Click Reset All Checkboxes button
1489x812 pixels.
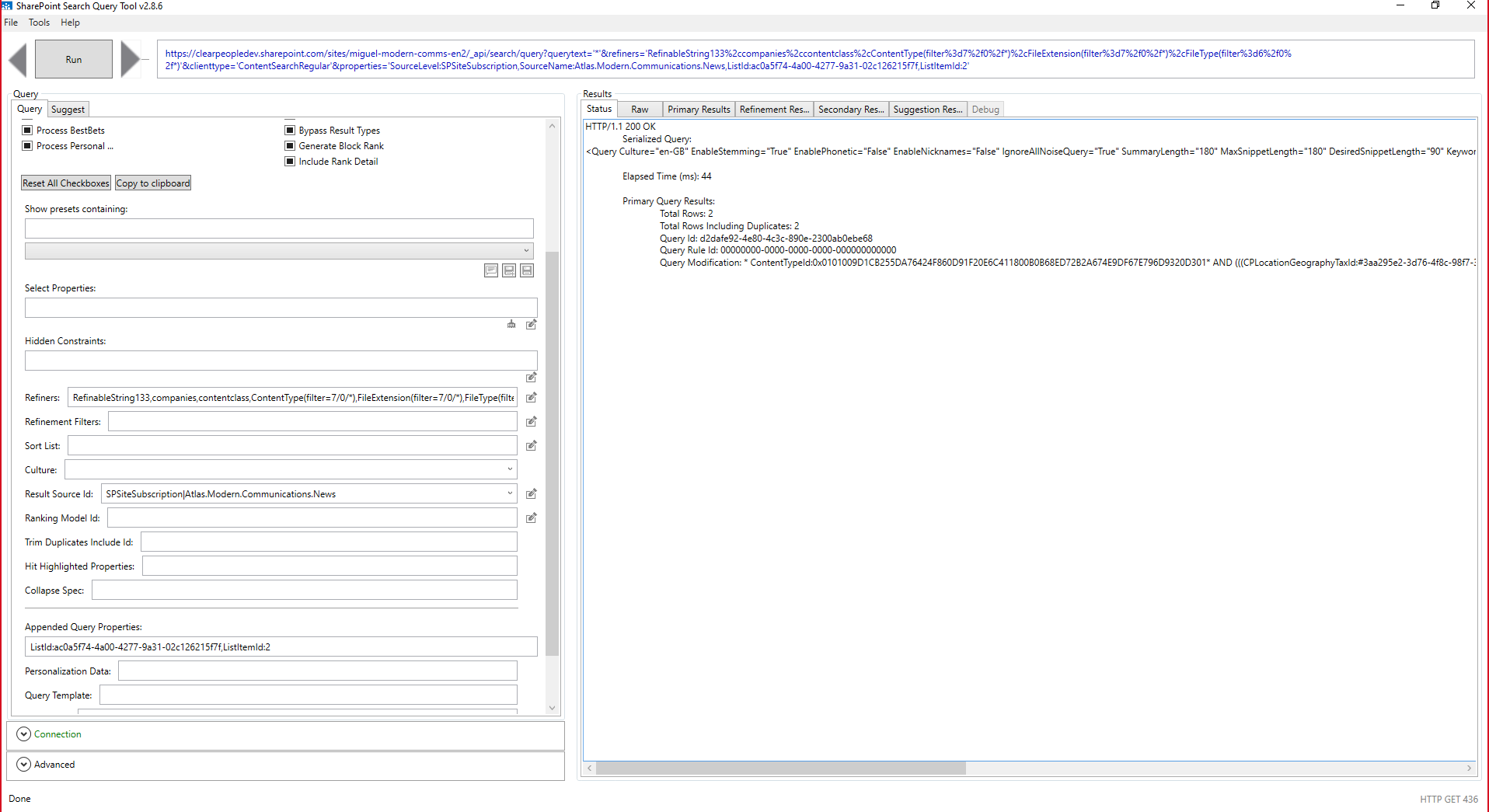click(x=66, y=183)
